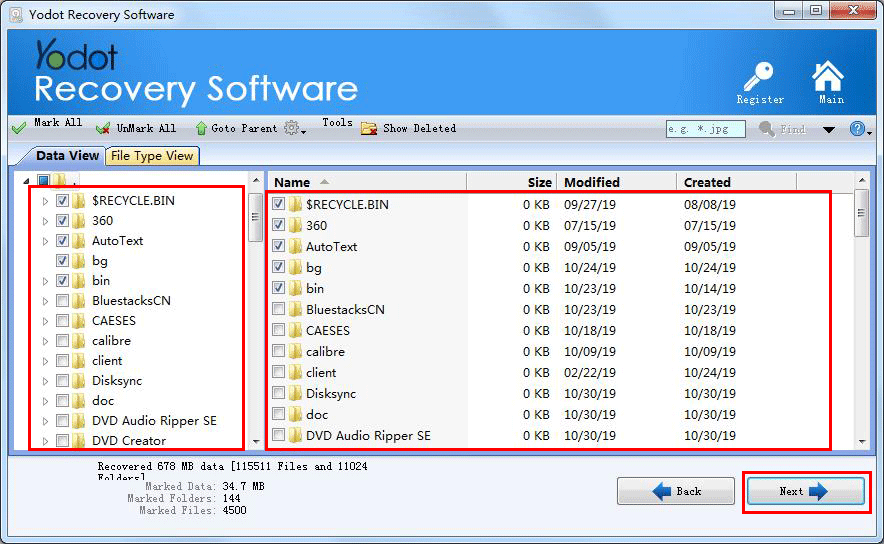This screenshot has width=884, height=544.
Task: Click Goto Parent up-arrow icon
Action: point(200,128)
